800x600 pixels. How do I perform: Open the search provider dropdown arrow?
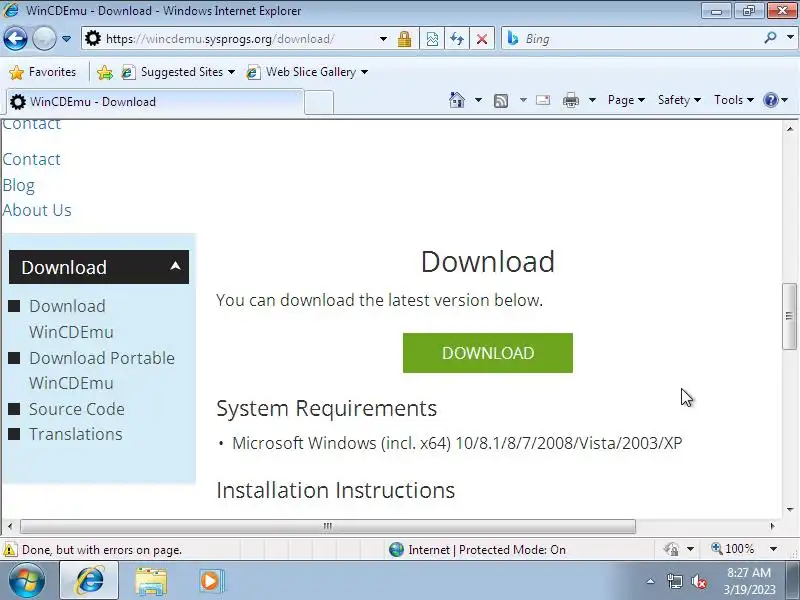pyautogui.click(x=790, y=38)
